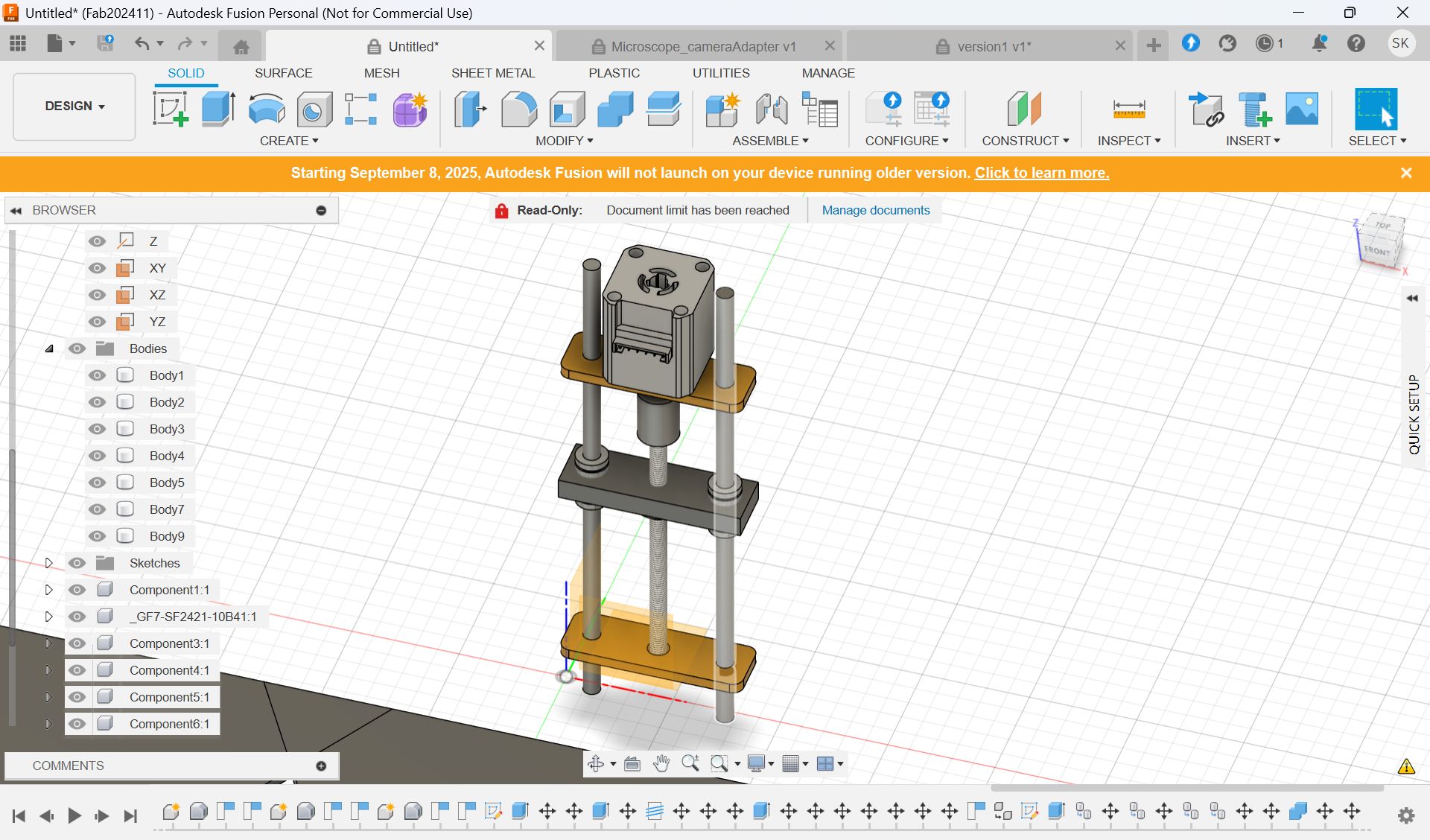This screenshot has width=1430, height=840.
Task: Open the CREATE dropdown menu
Action: [289, 141]
